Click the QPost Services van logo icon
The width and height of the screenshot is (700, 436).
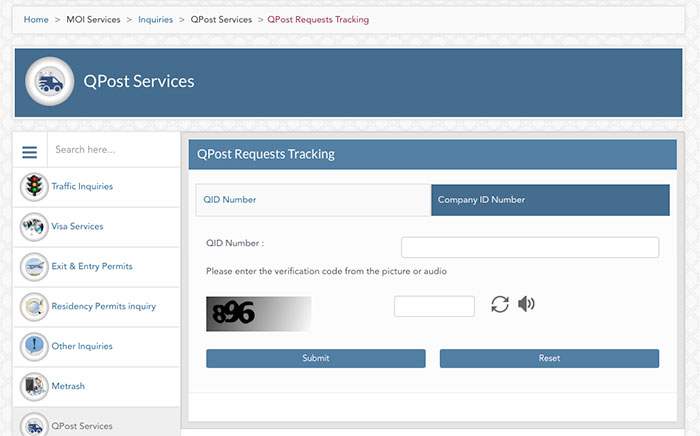pyautogui.click(x=50, y=82)
